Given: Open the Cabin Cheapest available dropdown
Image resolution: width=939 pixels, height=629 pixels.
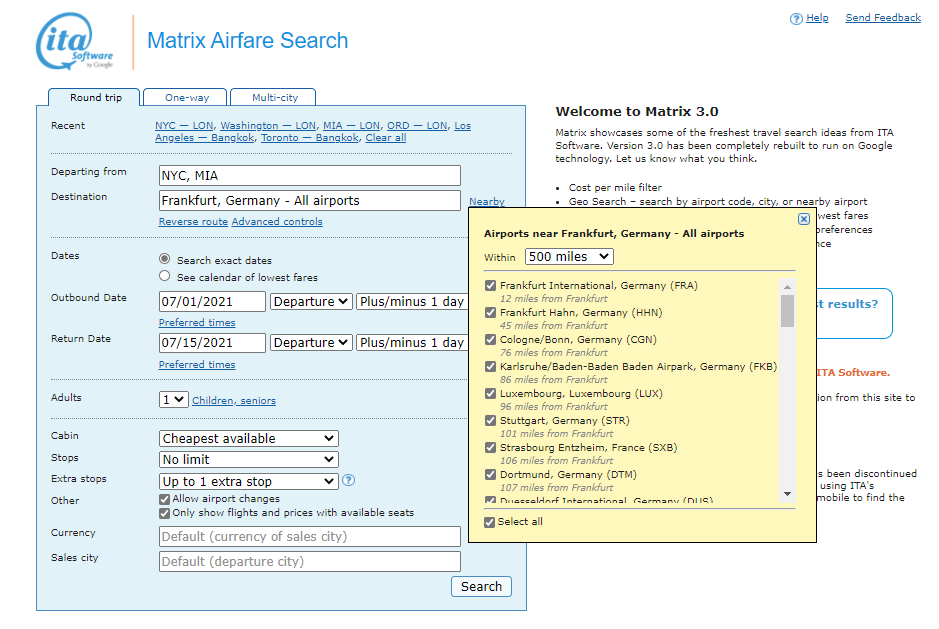Looking at the screenshot, I should point(249,439).
